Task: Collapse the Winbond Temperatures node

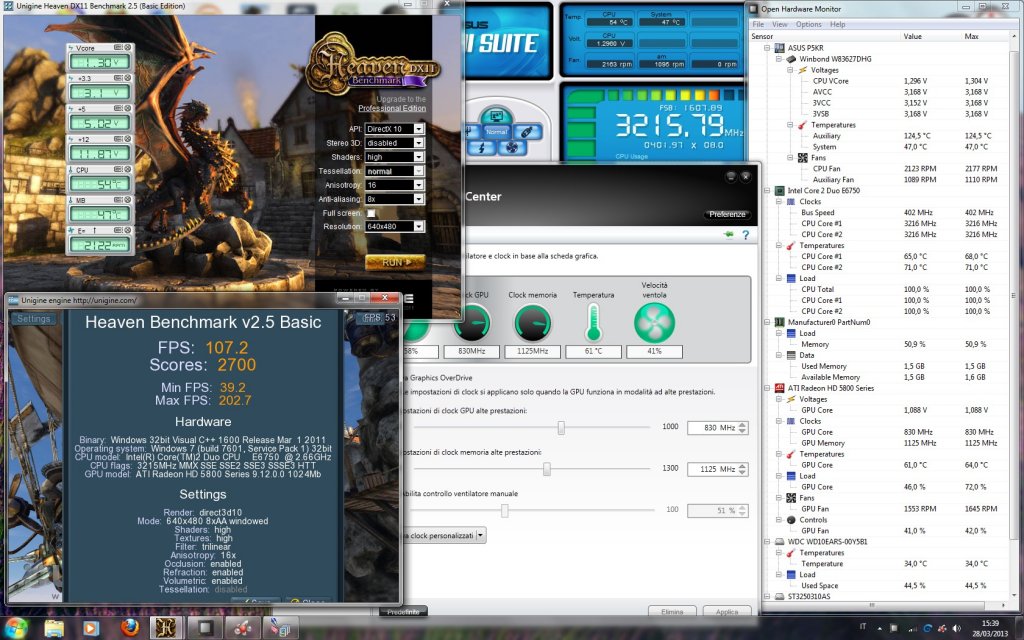Action: pos(790,125)
